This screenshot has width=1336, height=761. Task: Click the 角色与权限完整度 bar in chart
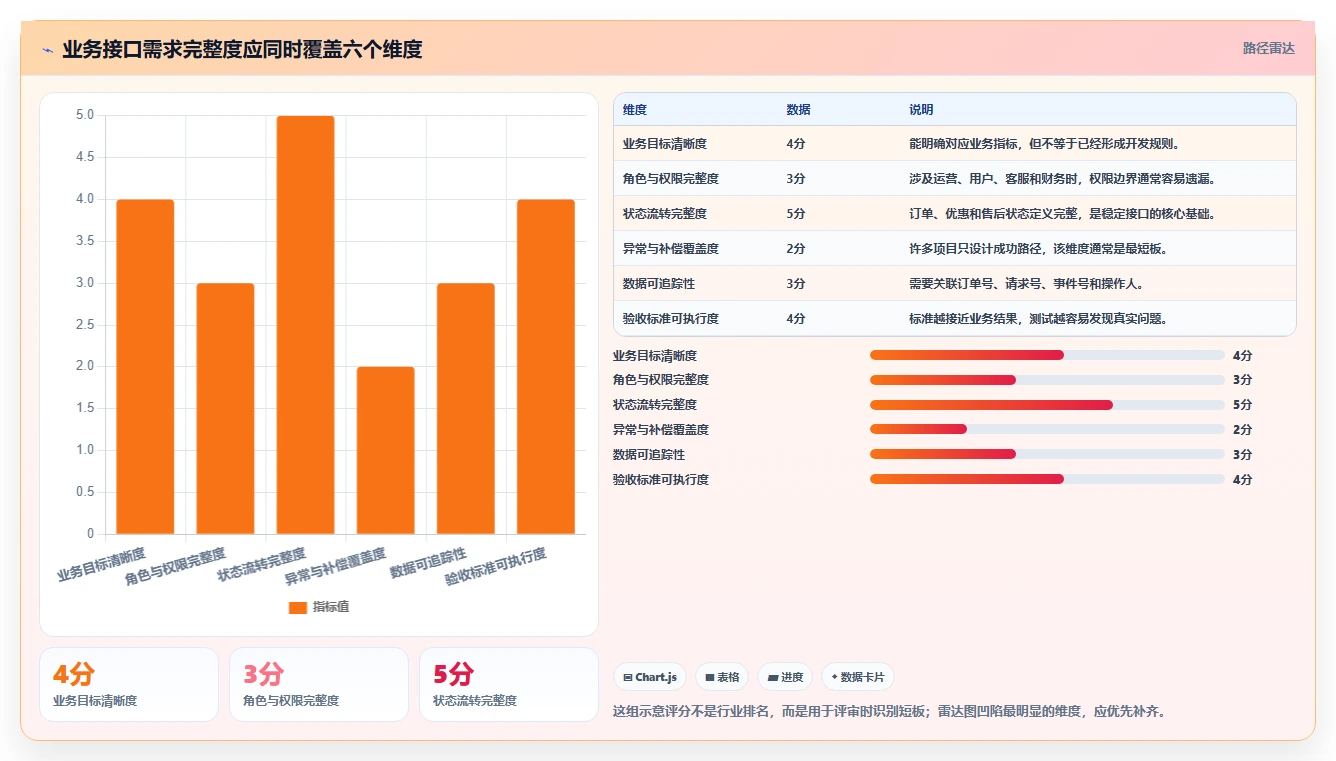point(225,408)
